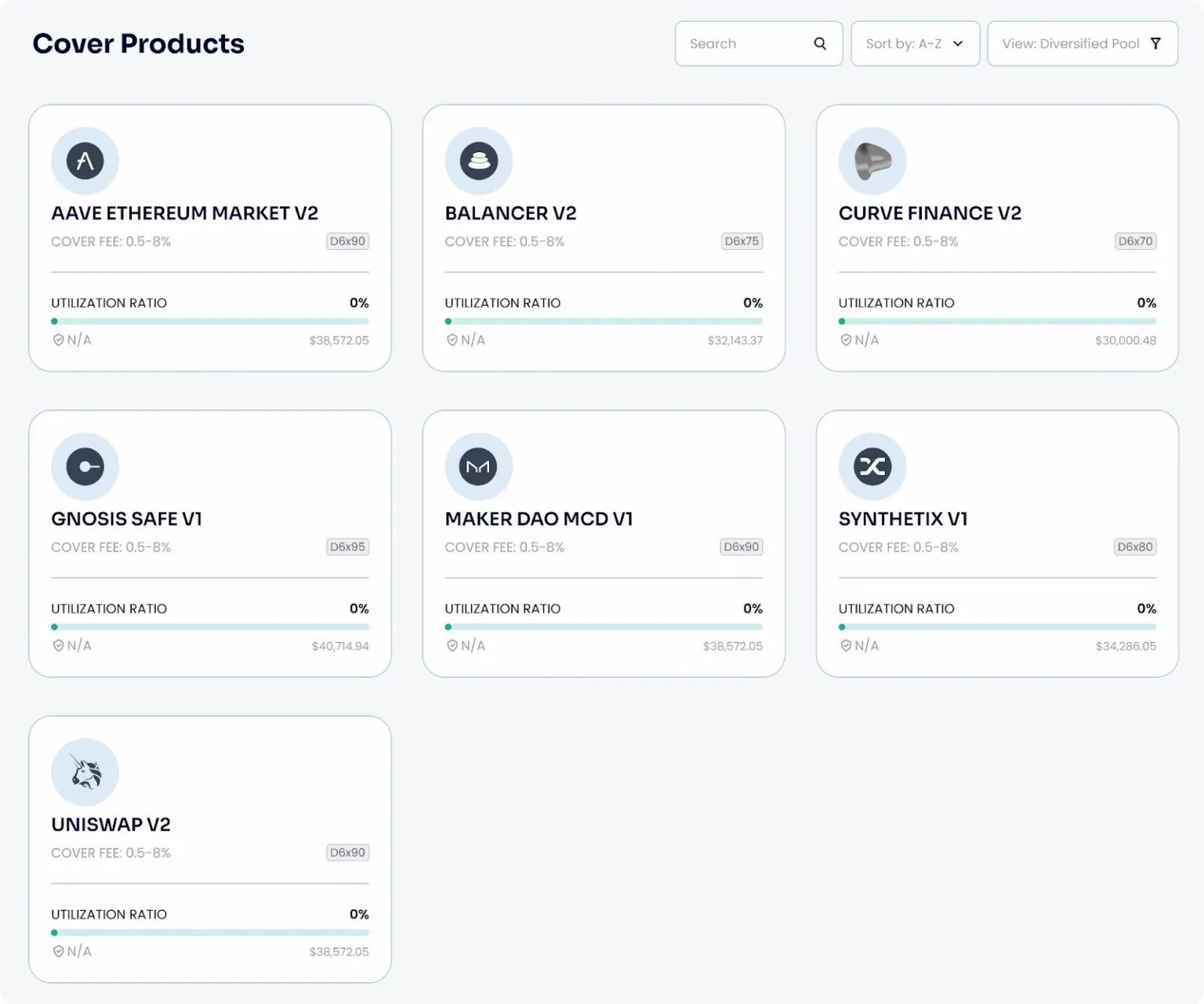Viewport: 1204px width, 1004px height.
Task: Click the $38,572.05 amount on the Aave card
Action: [x=339, y=341]
